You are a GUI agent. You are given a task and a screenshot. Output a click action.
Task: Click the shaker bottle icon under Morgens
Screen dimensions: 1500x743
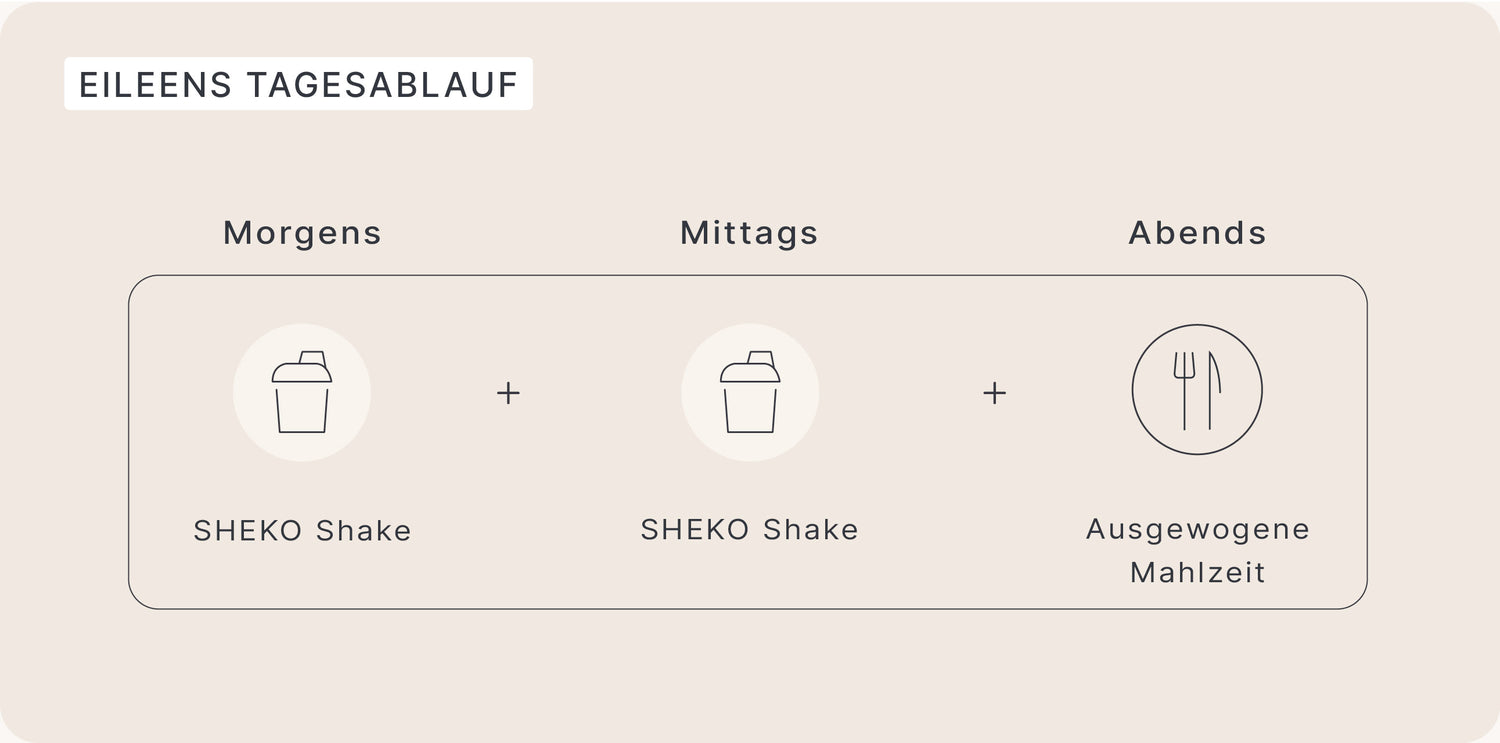pos(302,392)
